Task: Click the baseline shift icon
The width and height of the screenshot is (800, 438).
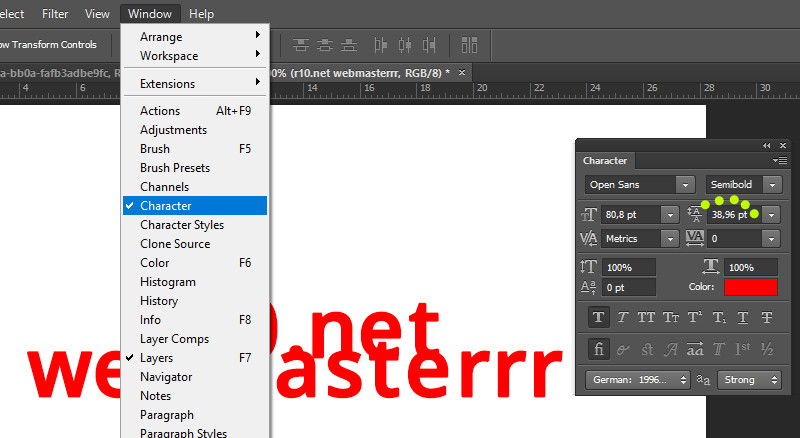Action: (x=588, y=287)
